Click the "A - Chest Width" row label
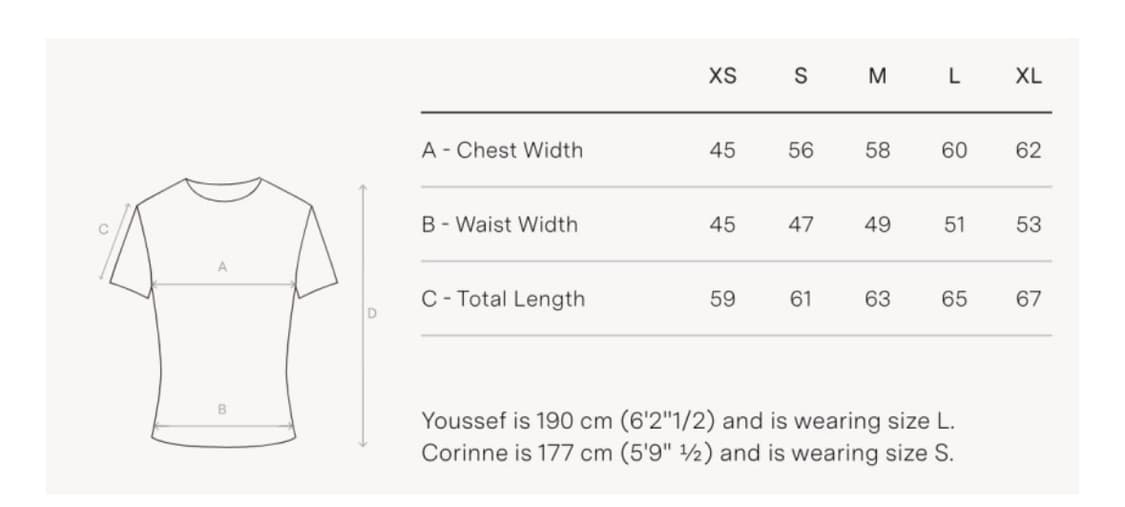 [x=502, y=150]
